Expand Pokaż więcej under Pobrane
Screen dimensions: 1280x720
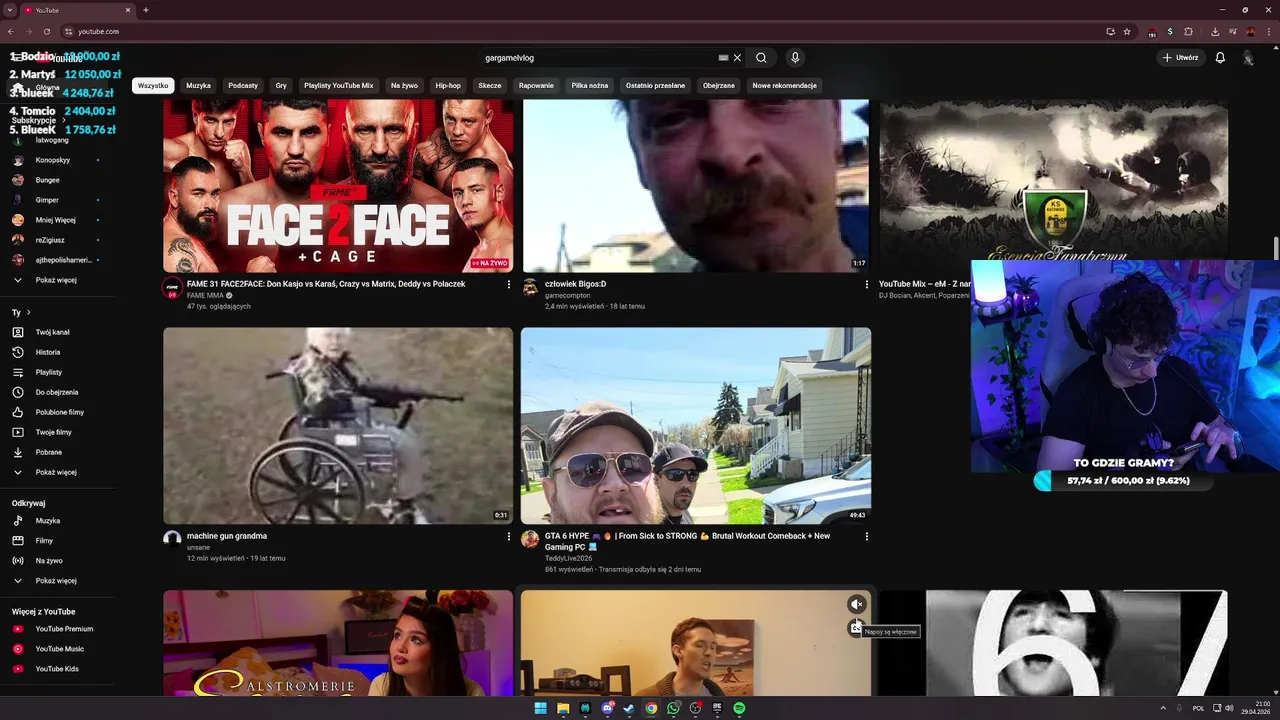coord(55,472)
